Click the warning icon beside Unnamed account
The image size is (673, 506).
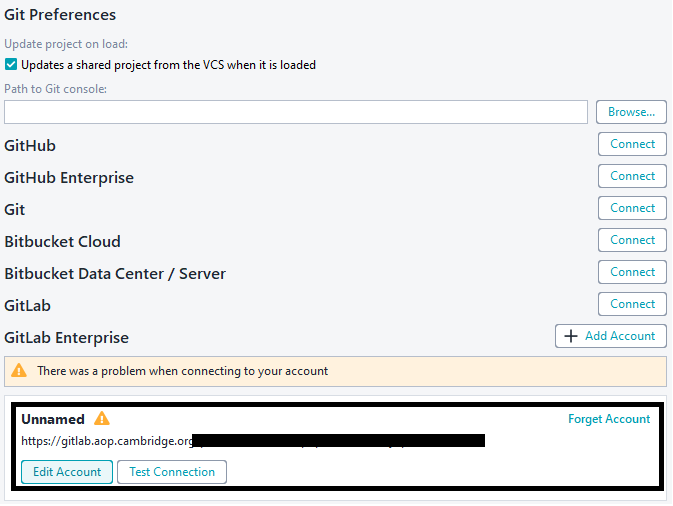(102, 418)
